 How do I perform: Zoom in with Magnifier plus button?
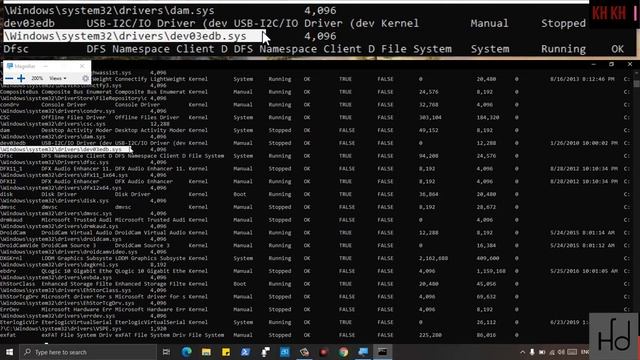pyautogui.click(x=21, y=78)
